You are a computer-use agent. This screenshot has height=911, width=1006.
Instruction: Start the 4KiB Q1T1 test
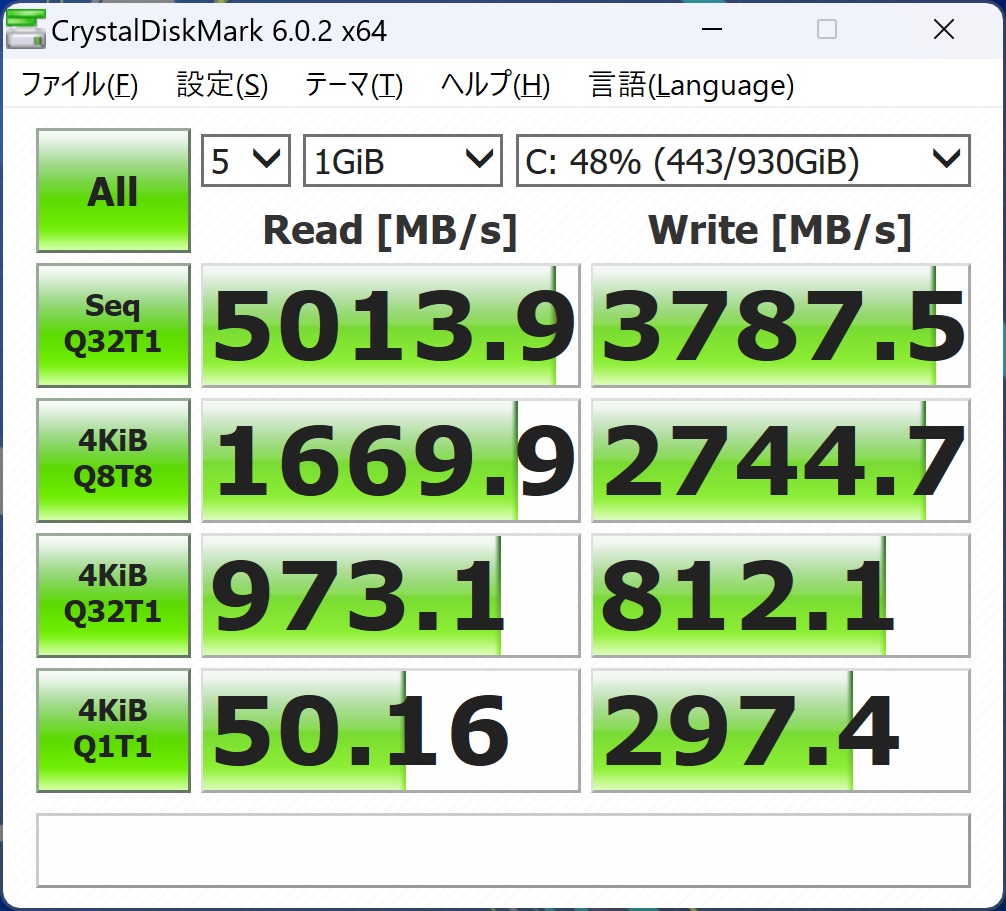tap(114, 730)
